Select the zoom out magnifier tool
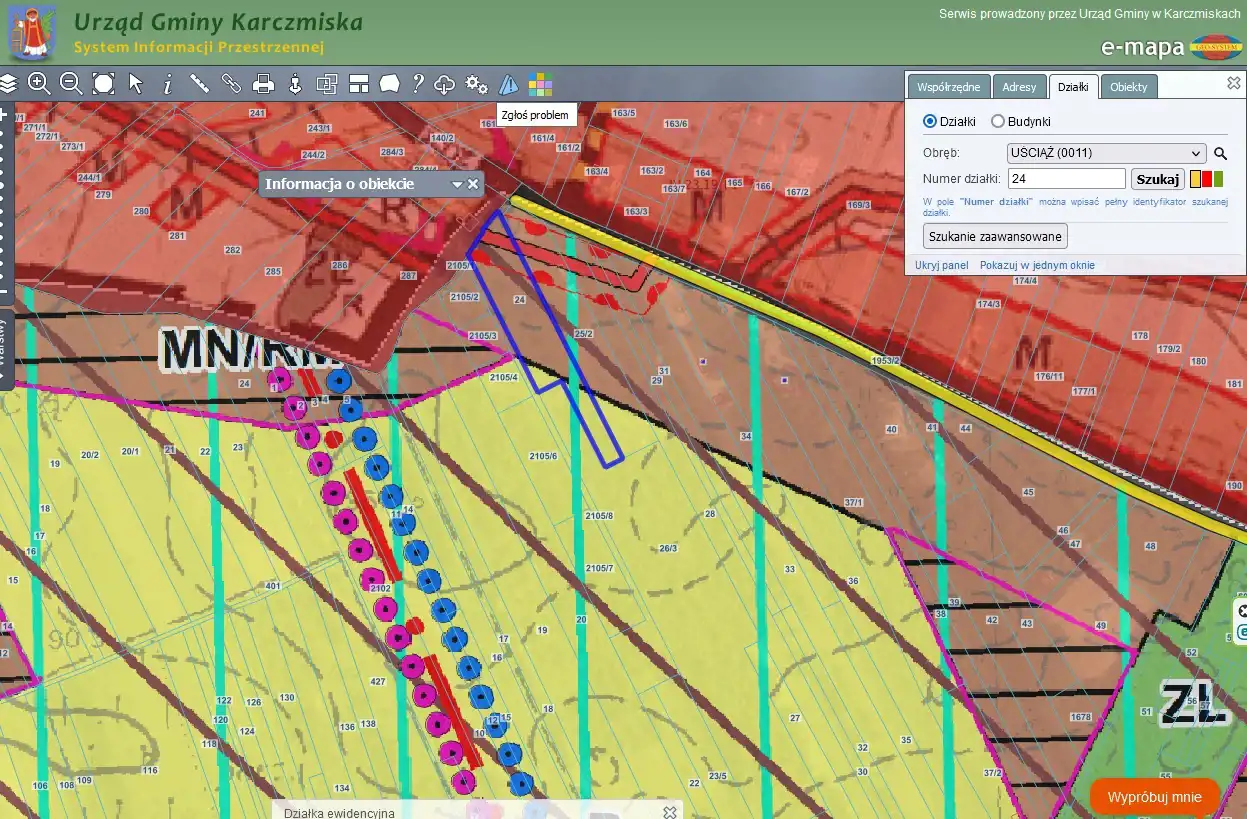Viewport: 1247px width, 819px height. point(71,84)
